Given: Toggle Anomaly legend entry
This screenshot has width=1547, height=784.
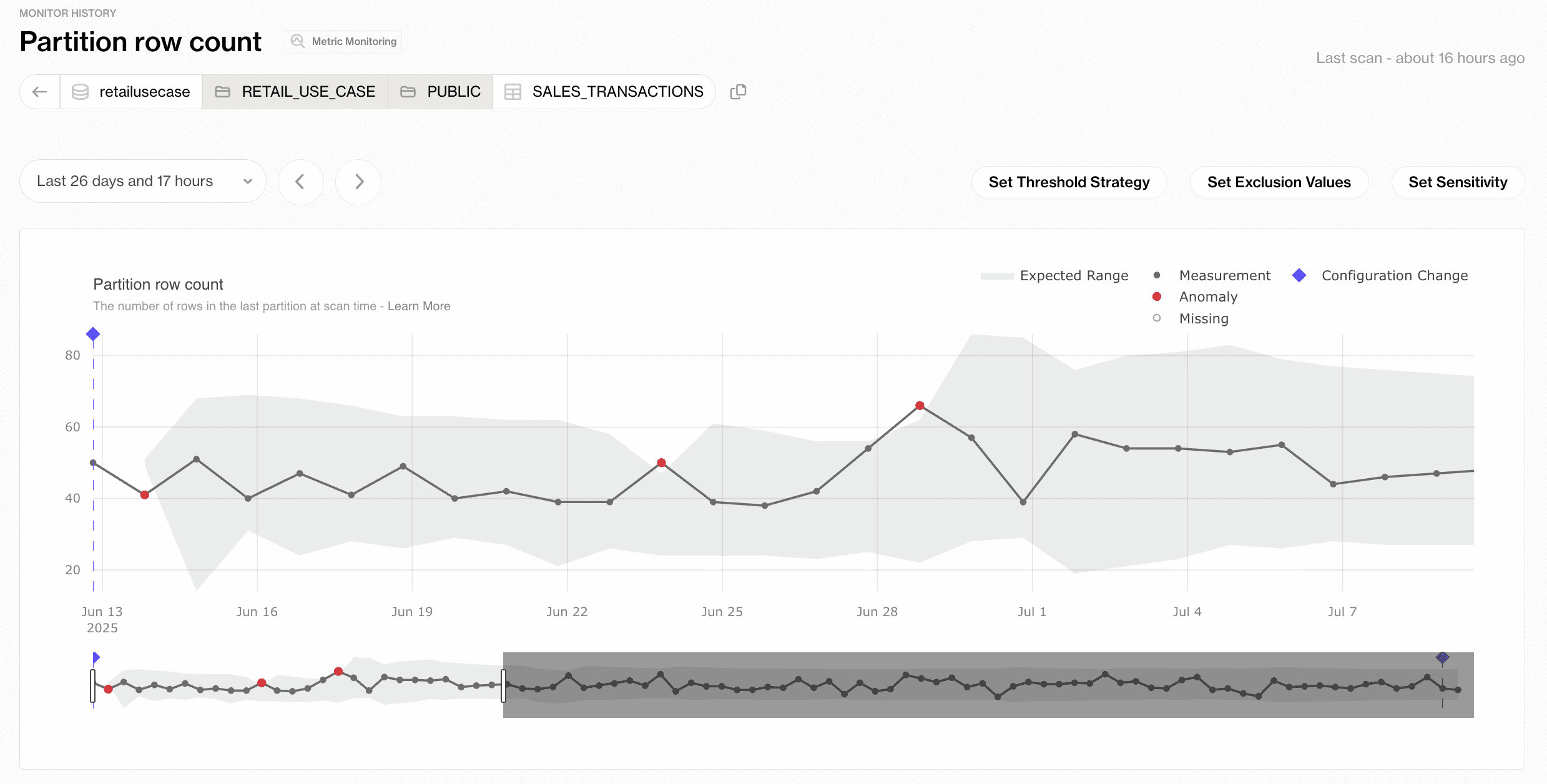Looking at the screenshot, I should (1195, 296).
